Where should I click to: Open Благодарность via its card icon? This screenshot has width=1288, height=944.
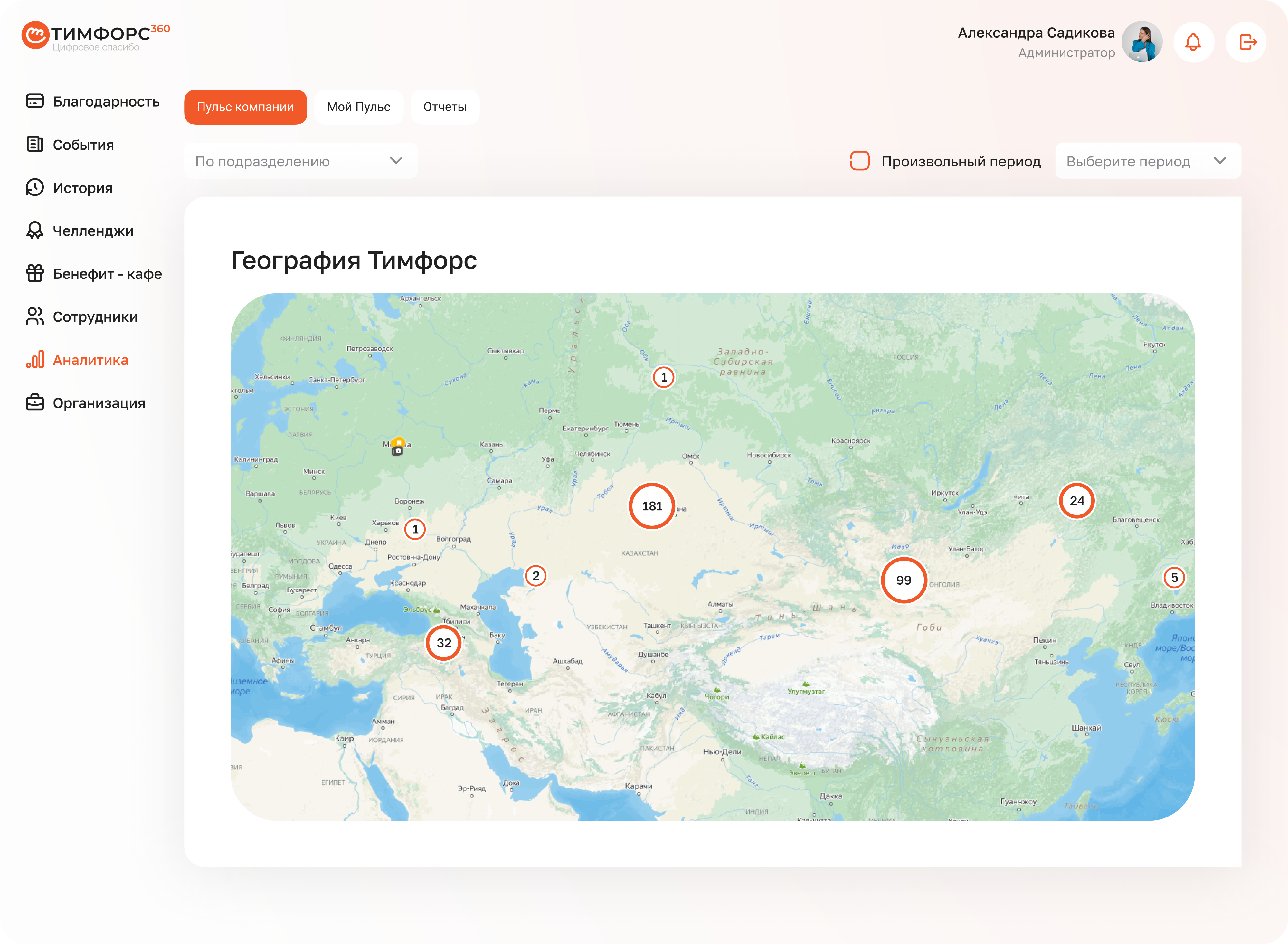tap(35, 101)
